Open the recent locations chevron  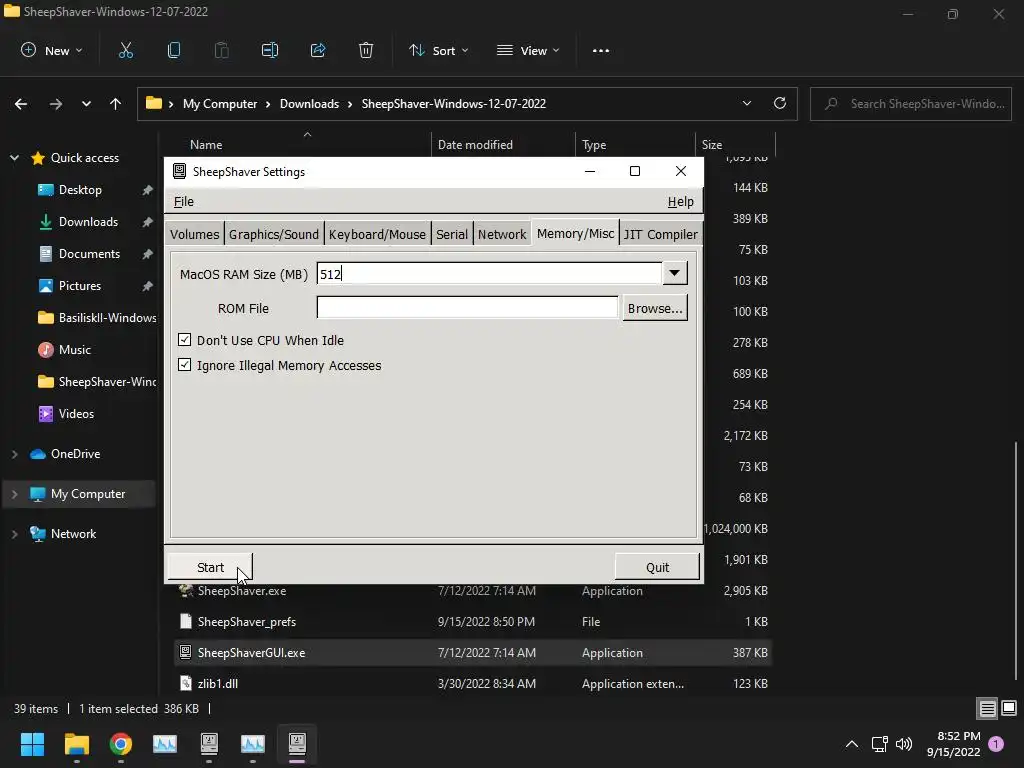click(x=86, y=104)
